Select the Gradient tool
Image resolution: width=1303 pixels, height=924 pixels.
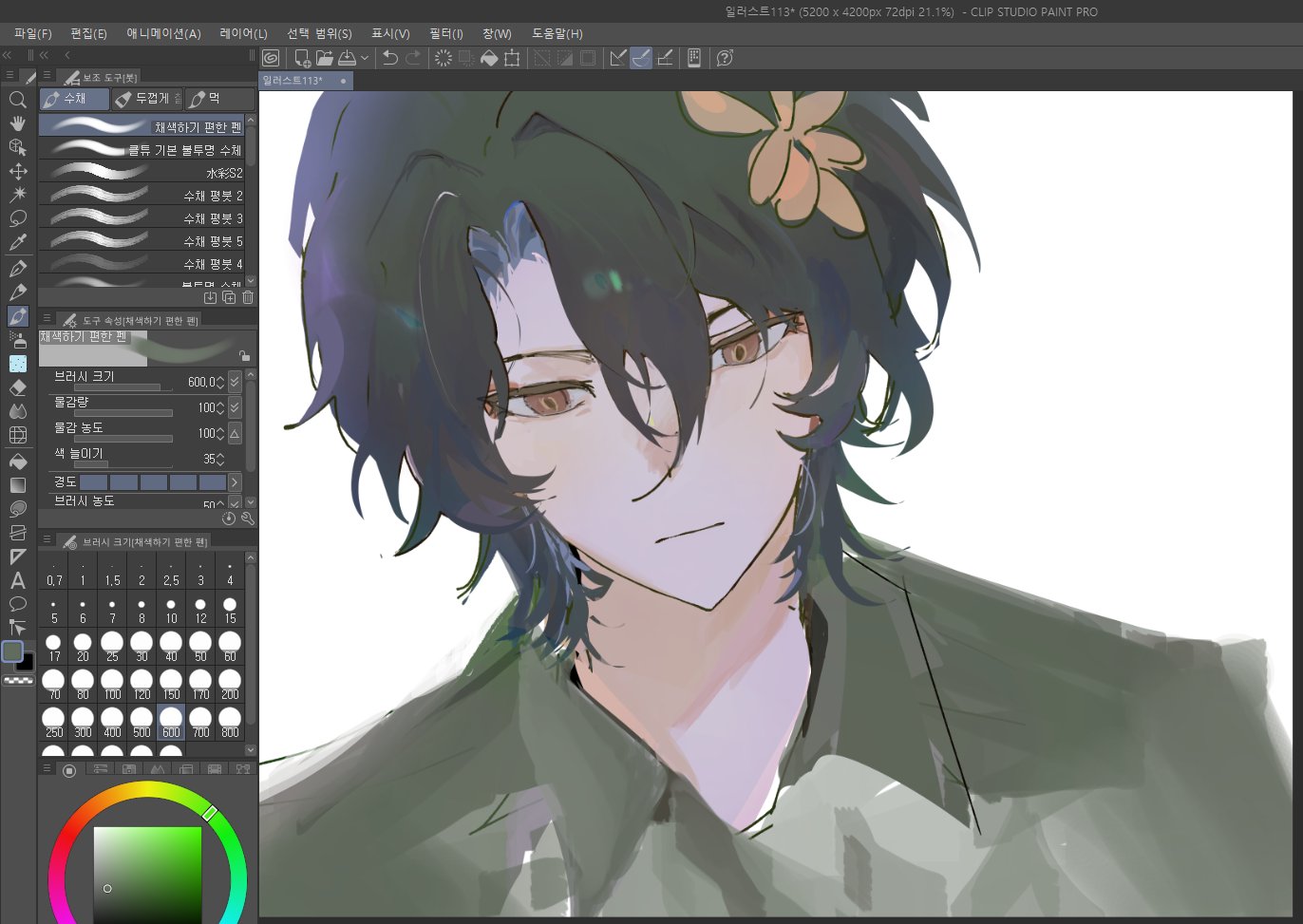[x=17, y=485]
